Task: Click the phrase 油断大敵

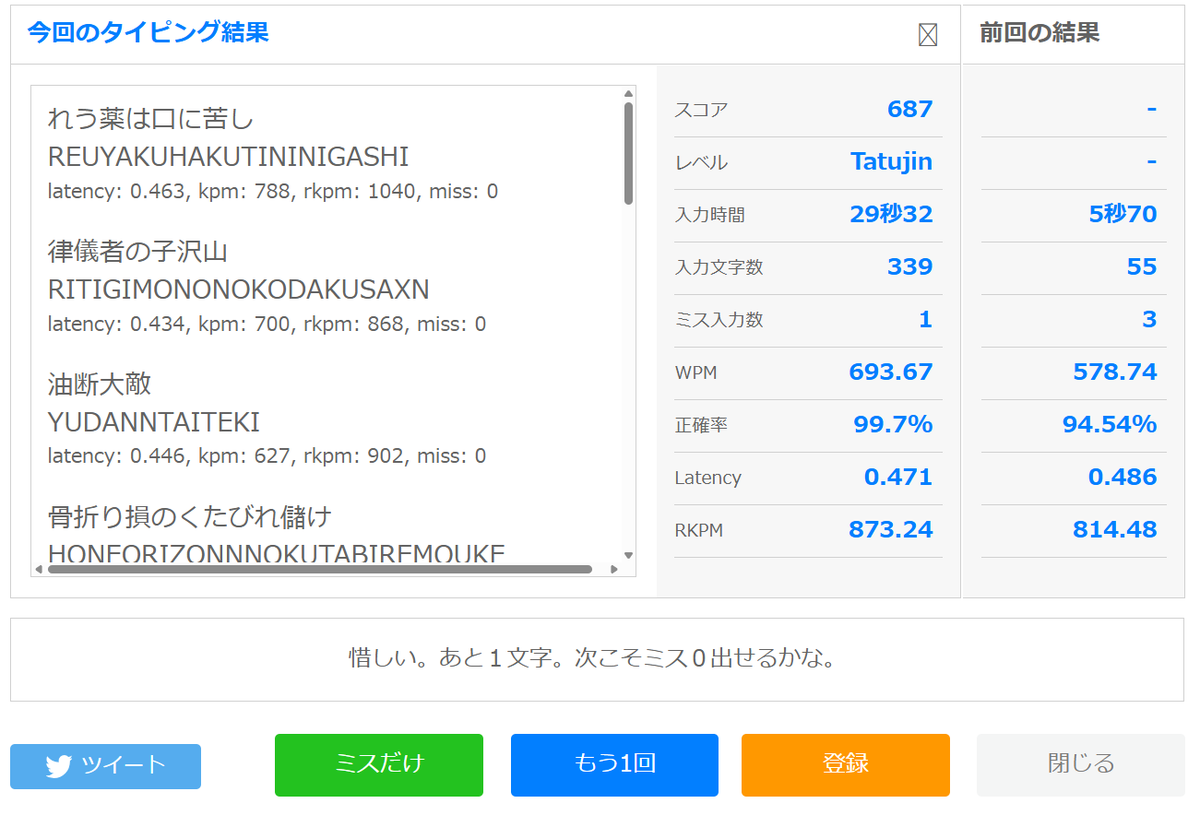Action: click(99, 384)
